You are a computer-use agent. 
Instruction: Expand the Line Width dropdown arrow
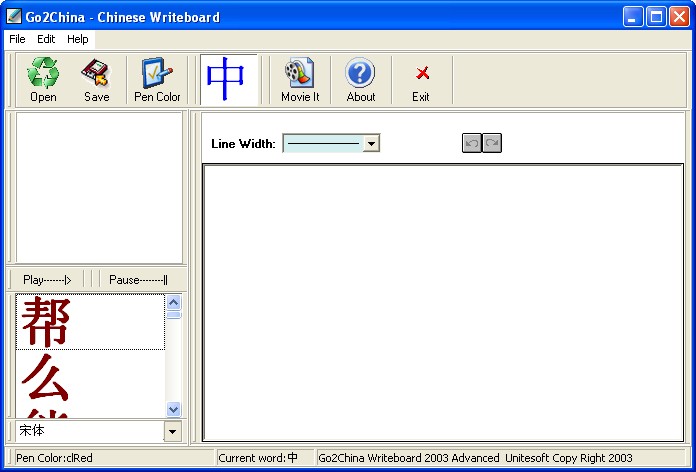tap(371, 143)
